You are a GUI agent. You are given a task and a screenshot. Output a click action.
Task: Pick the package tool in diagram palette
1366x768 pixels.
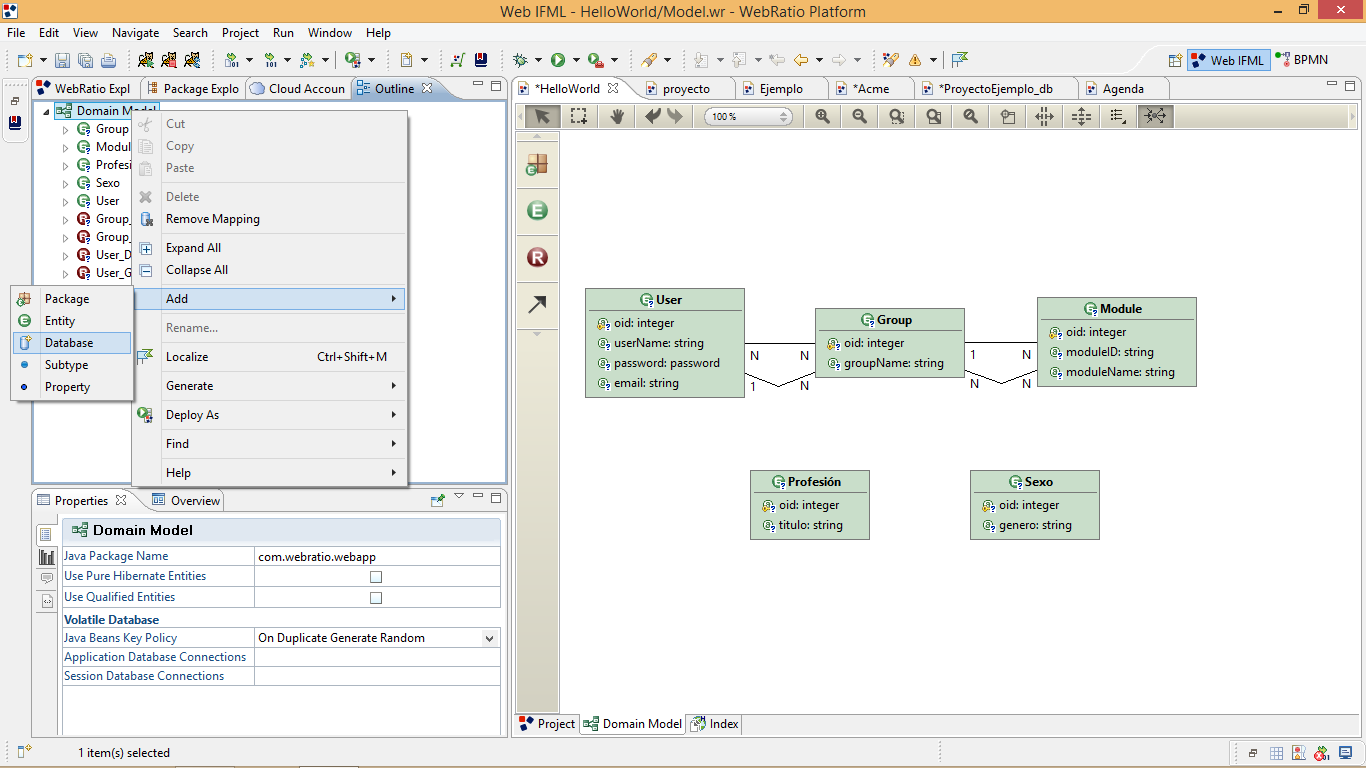pyautogui.click(x=538, y=164)
